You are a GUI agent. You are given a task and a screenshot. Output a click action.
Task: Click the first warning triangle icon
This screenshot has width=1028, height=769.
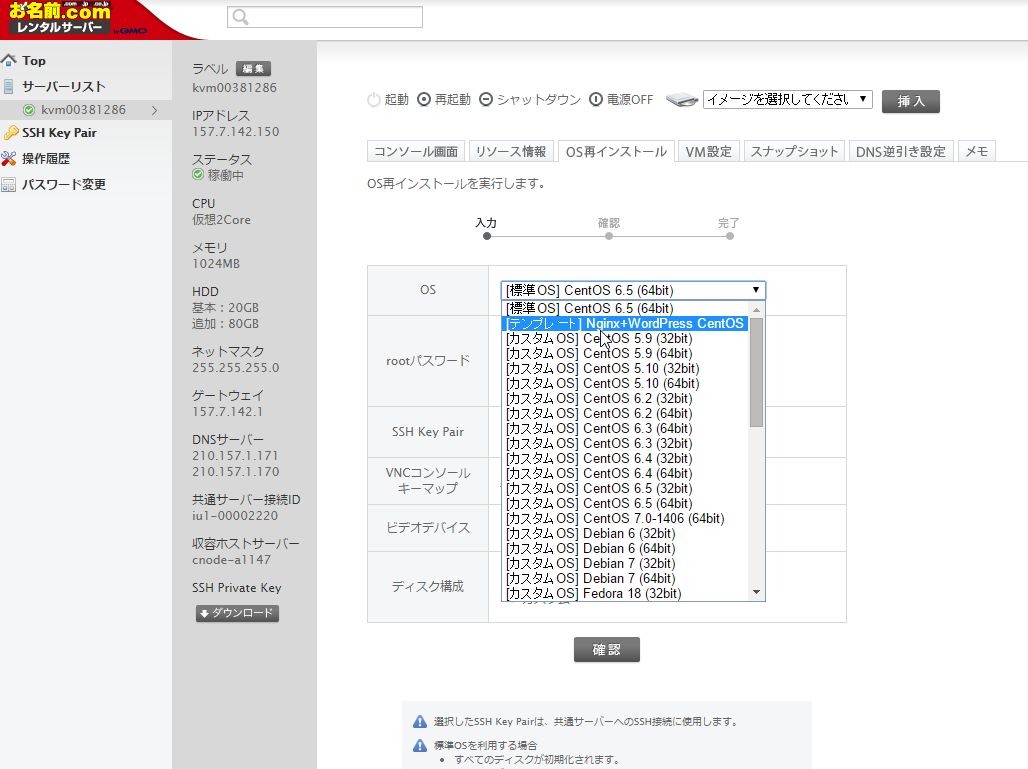tap(420, 722)
